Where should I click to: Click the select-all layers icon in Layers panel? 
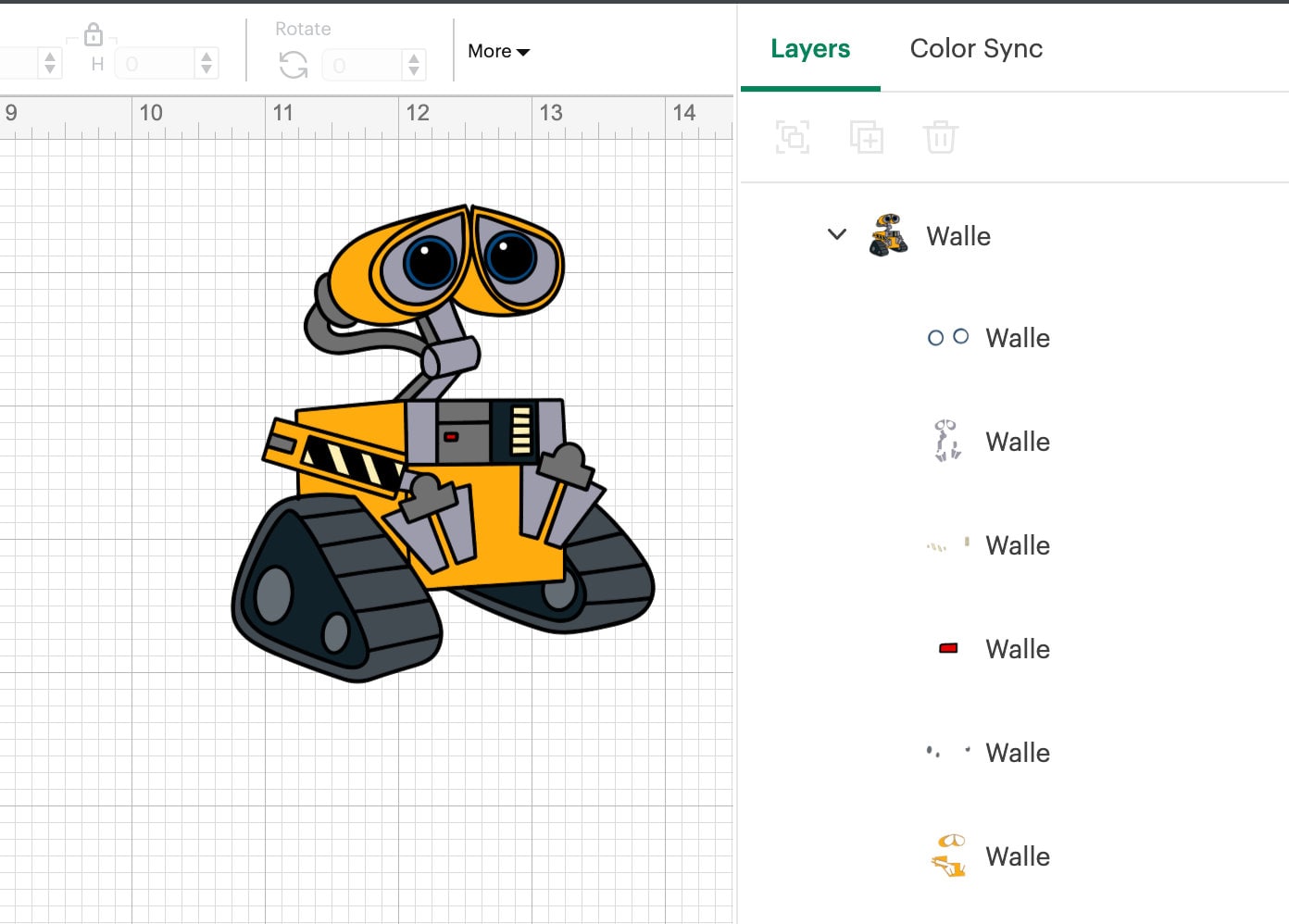click(793, 137)
